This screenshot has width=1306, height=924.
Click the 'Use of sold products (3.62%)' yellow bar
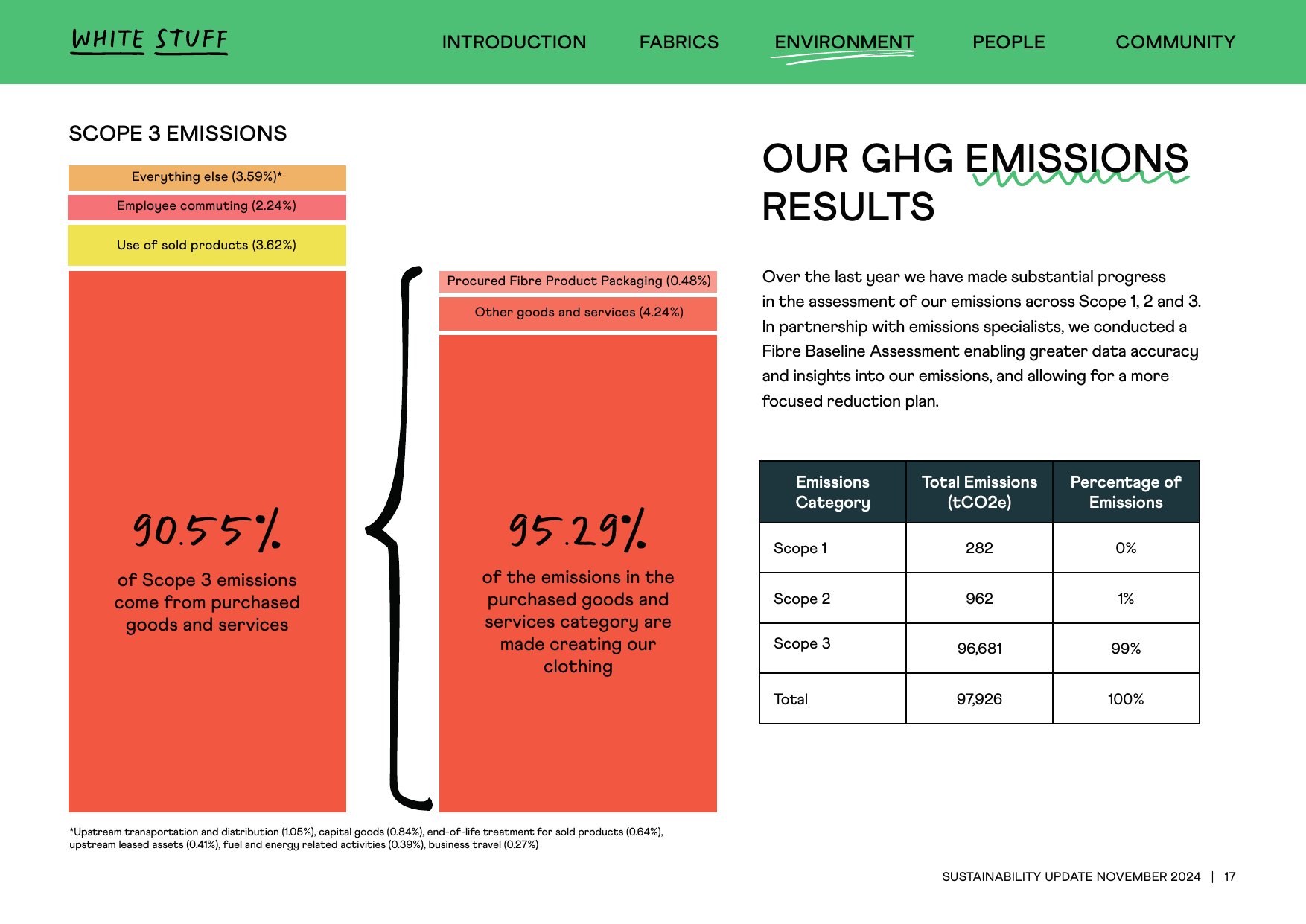(207, 245)
